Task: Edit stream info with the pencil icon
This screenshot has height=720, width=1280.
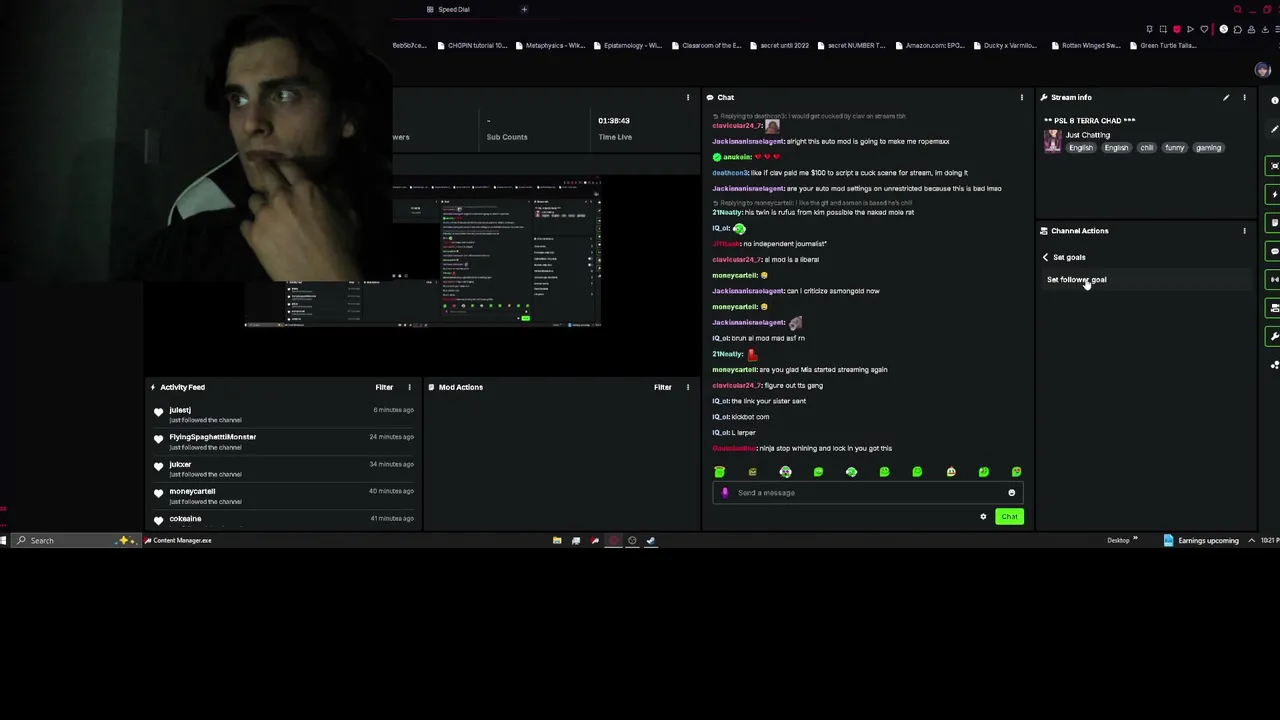Action: pyautogui.click(x=1226, y=98)
